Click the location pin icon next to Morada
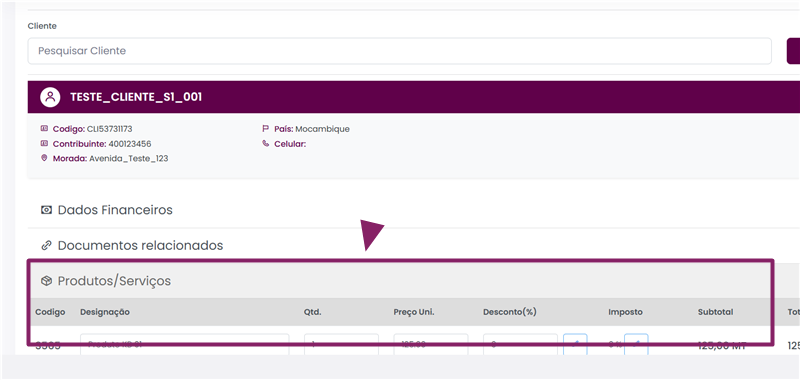Viewport: 800px width, 380px height. pos(44,158)
